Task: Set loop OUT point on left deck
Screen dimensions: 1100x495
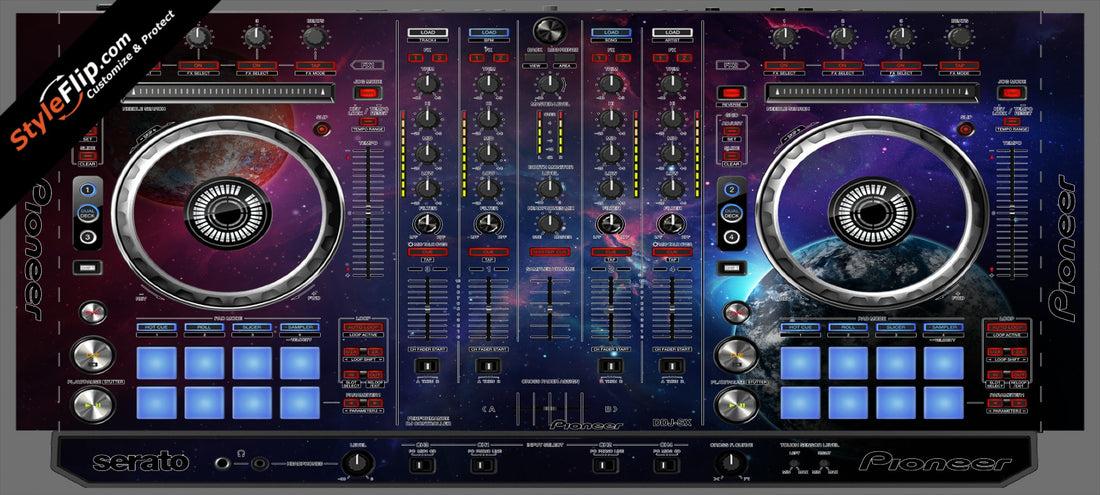Action: (x=375, y=375)
